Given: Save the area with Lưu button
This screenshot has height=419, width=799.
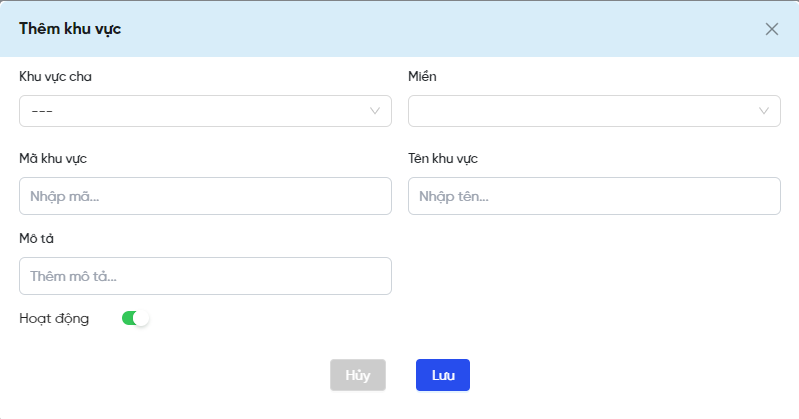Looking at the screenshot, I should pos(443,375).
